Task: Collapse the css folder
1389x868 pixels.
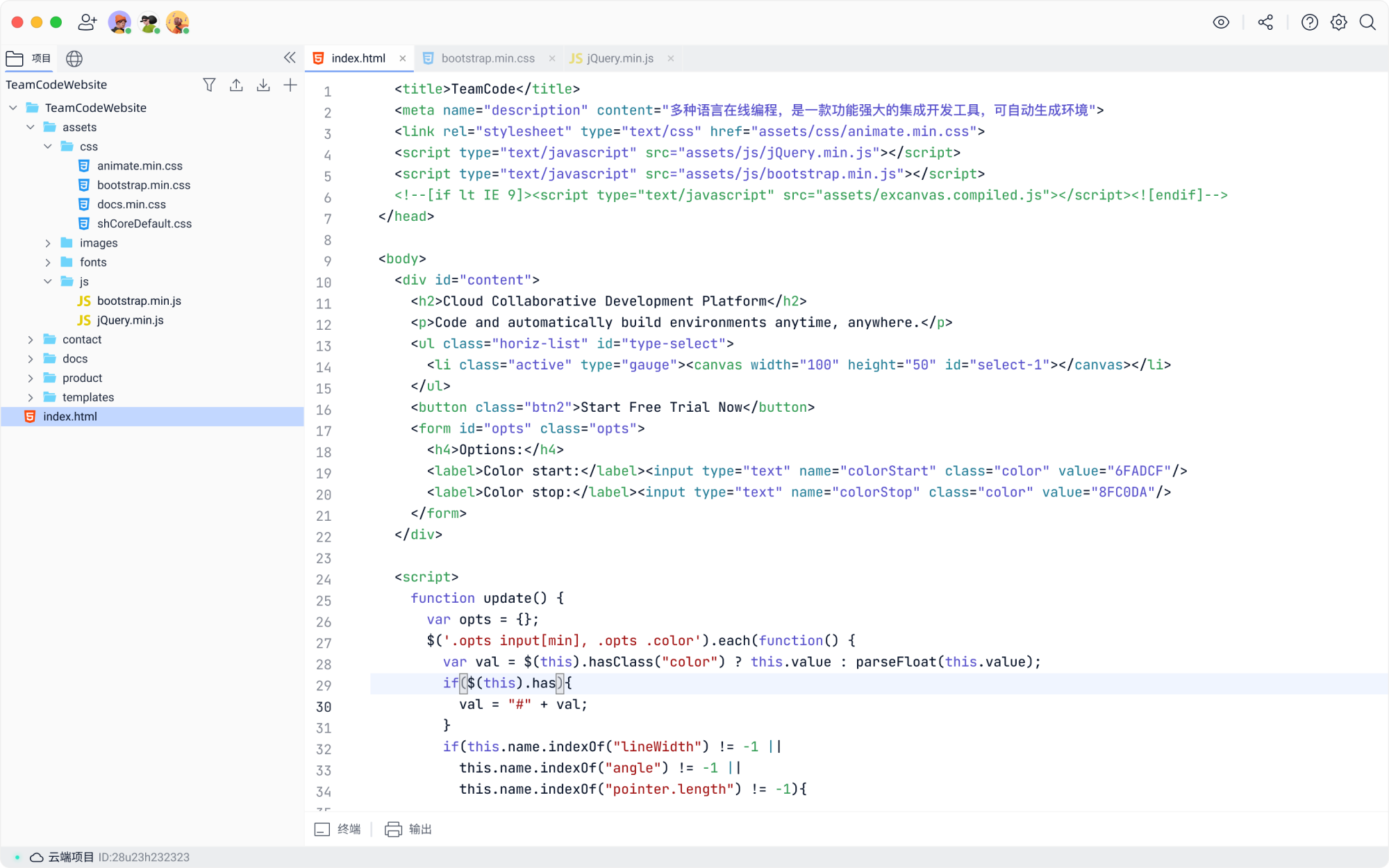Action: [48, 147]
